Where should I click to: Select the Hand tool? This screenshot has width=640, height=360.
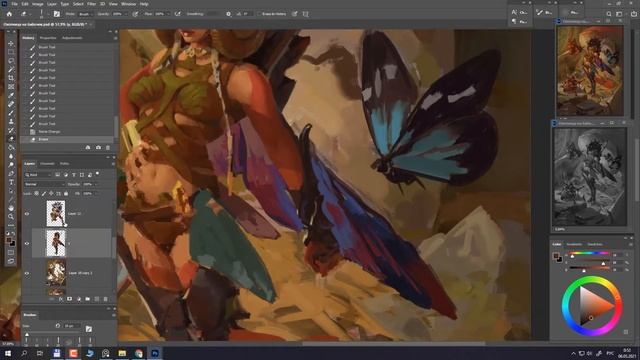[x=11, y=208]
